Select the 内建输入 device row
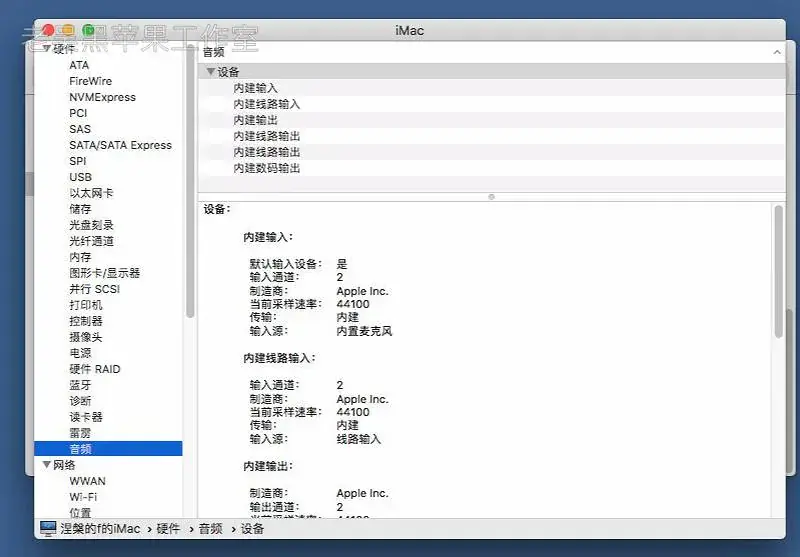The width and height of the screenshot is (800, 557). pyautogui.click(x=491, y=88)
